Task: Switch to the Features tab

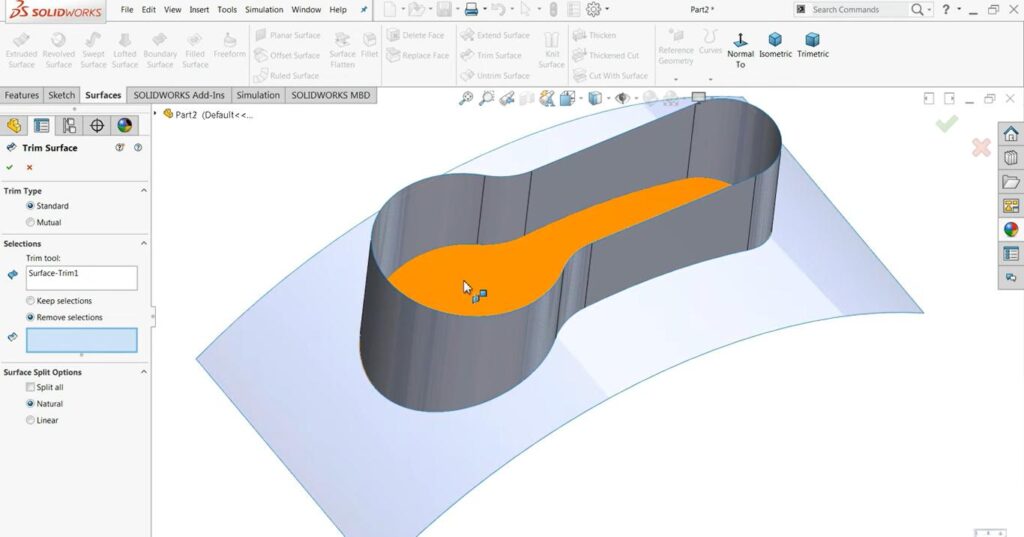Action: point(22,95)
